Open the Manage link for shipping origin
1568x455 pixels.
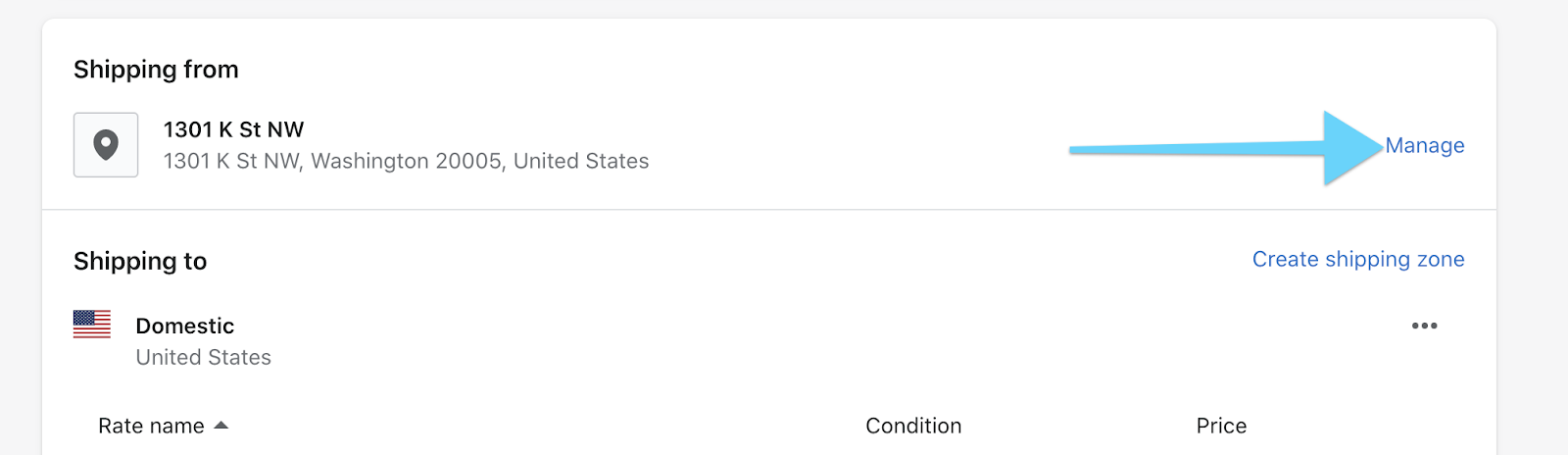[1424, 146]
